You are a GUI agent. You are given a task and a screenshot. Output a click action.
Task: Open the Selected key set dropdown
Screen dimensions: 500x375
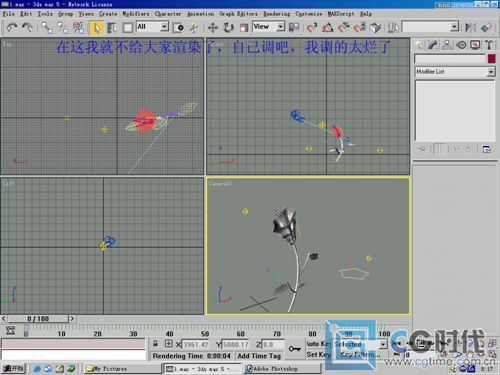(383, 344)
